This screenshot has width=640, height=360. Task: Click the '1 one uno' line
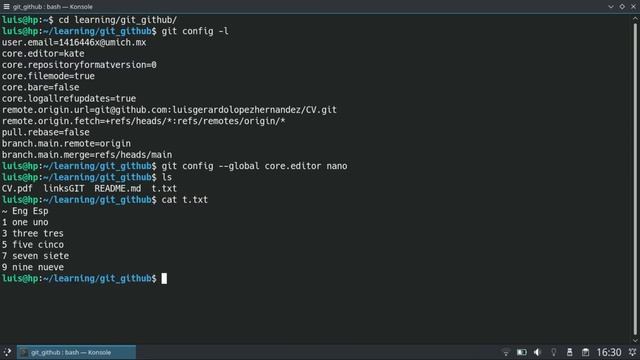(x=25, y=222)
